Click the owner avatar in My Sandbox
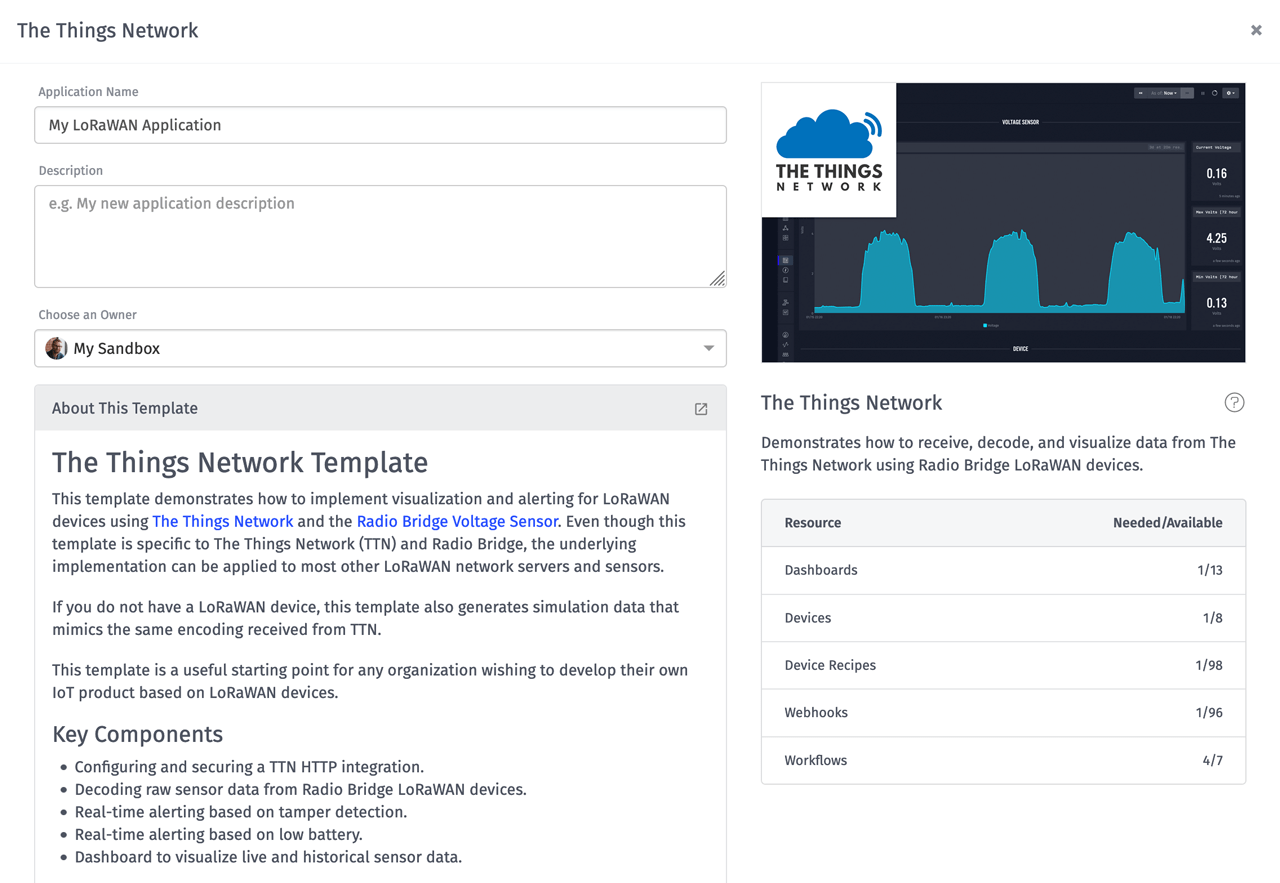 (x=57, y=348)
